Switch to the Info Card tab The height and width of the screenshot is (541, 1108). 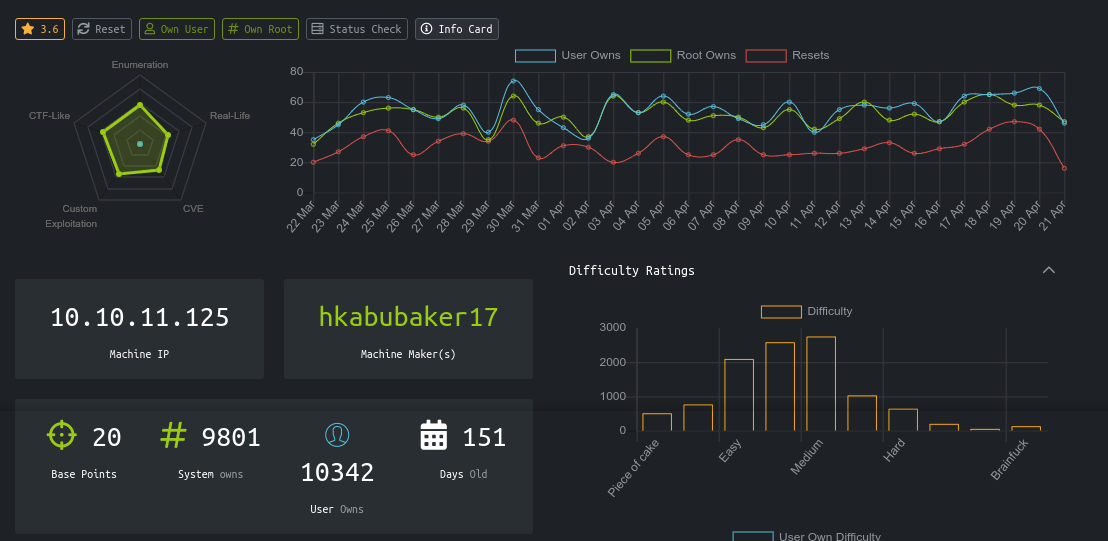457,29
